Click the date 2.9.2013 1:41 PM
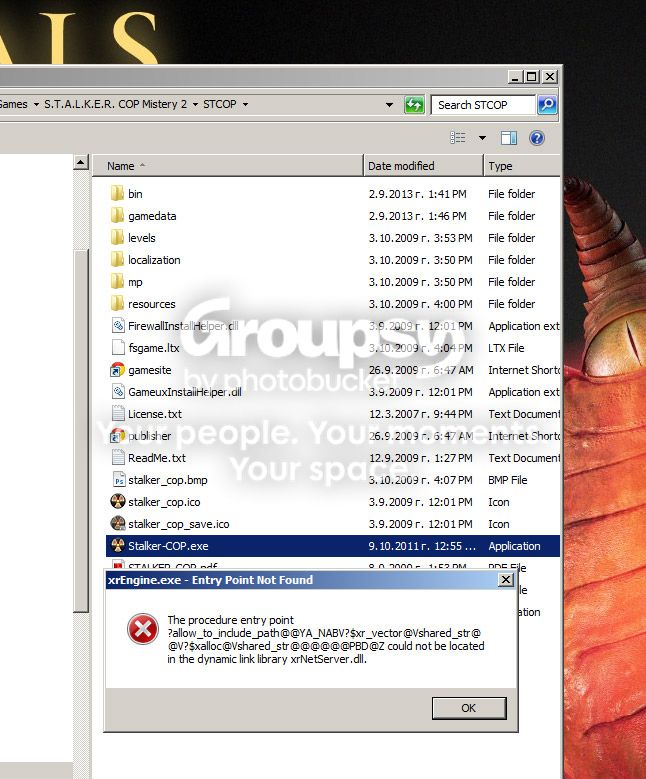 [417, 194]
